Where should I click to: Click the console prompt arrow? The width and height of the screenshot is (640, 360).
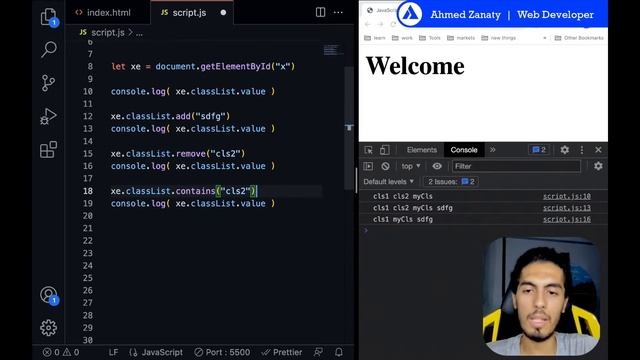pyautogui.click(x=366, y=231)
